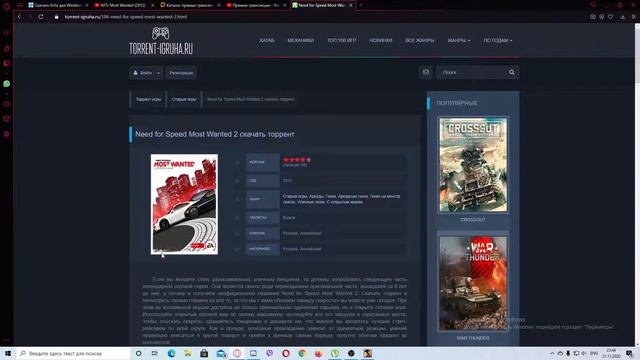The image size is (640, 360).
Task: Open Task View on the taskbar
Action: pyautogui.click(x=155, y=353)
